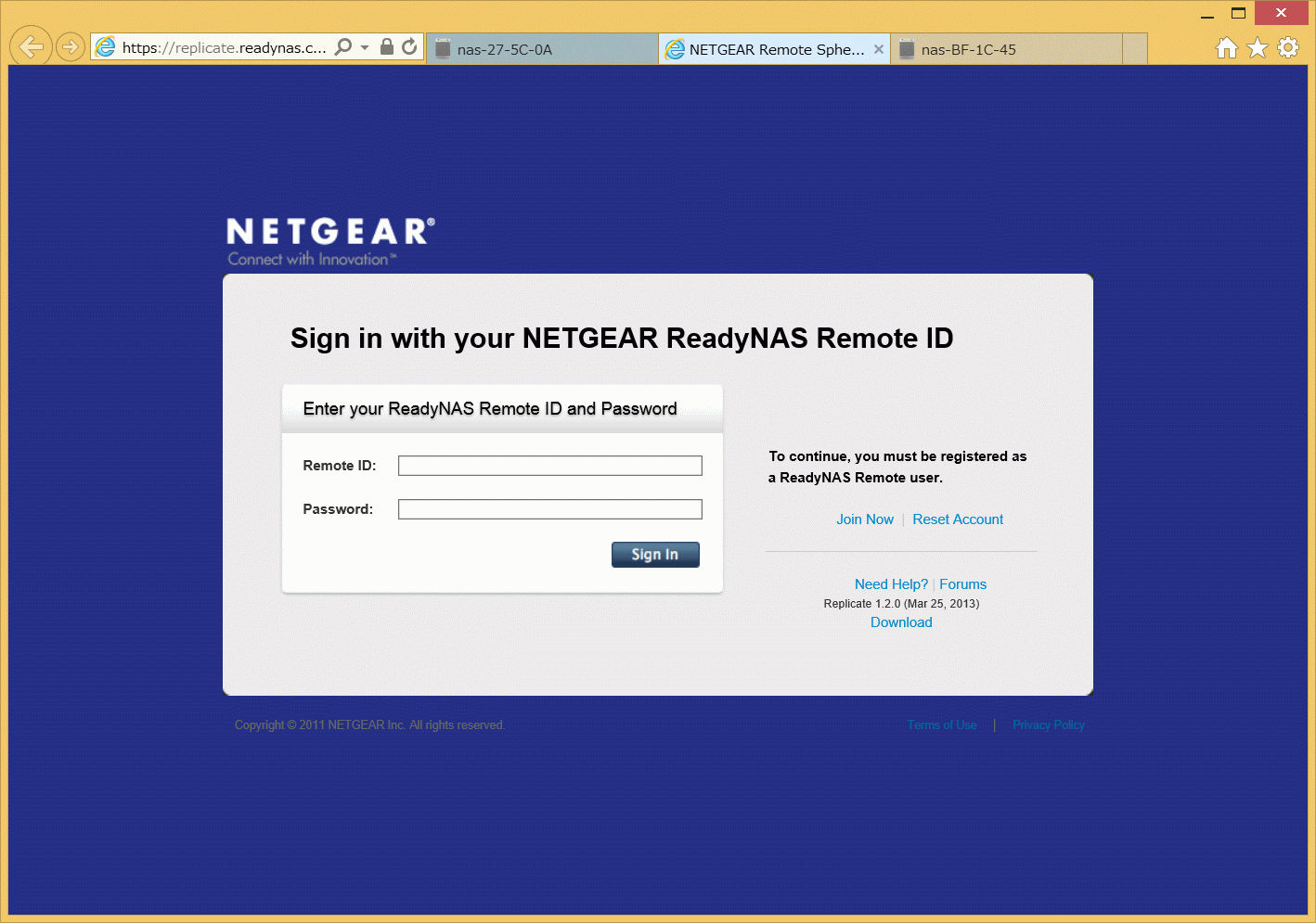1316x923 pixels.
Task: Switch to the nas-BF-1C-45 tab
Action: [x=1006, y=49]
